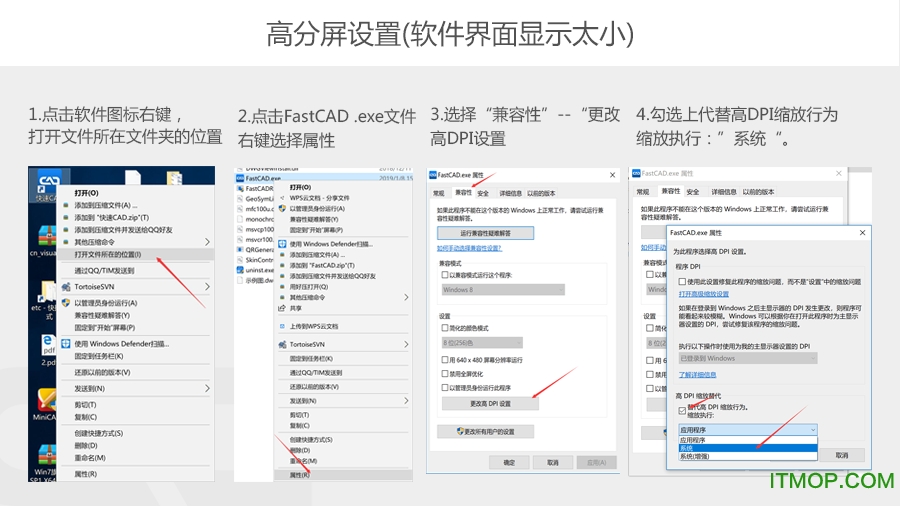Toggle 禁用全屏优化 checkbox
The width and height of the screenshot is (900, 506).
point(445,373)
